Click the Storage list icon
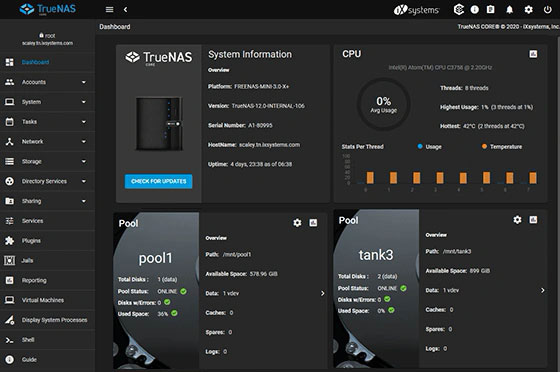560x372 pixels. [x=10, y=161]
